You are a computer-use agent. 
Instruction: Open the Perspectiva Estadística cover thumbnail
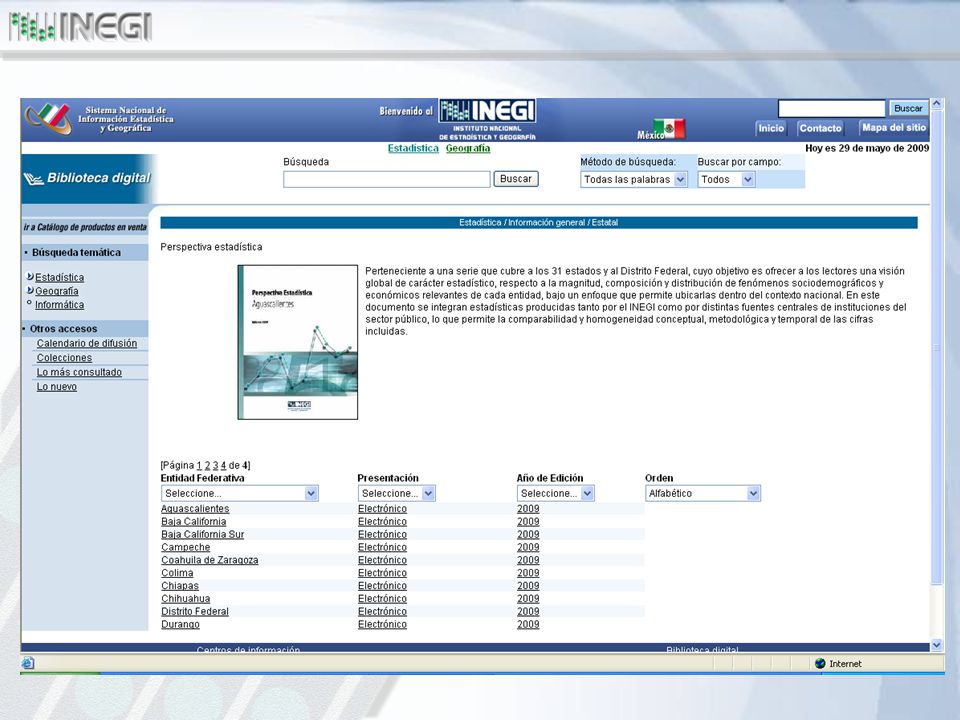coord(298,342)
